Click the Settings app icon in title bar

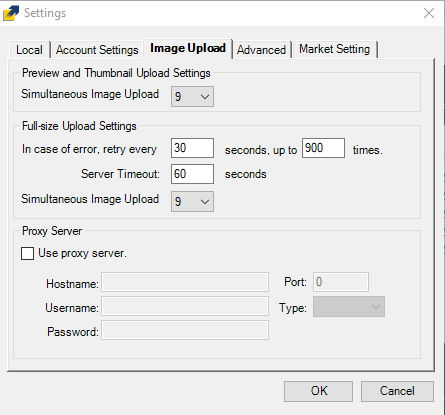[11, 13]
